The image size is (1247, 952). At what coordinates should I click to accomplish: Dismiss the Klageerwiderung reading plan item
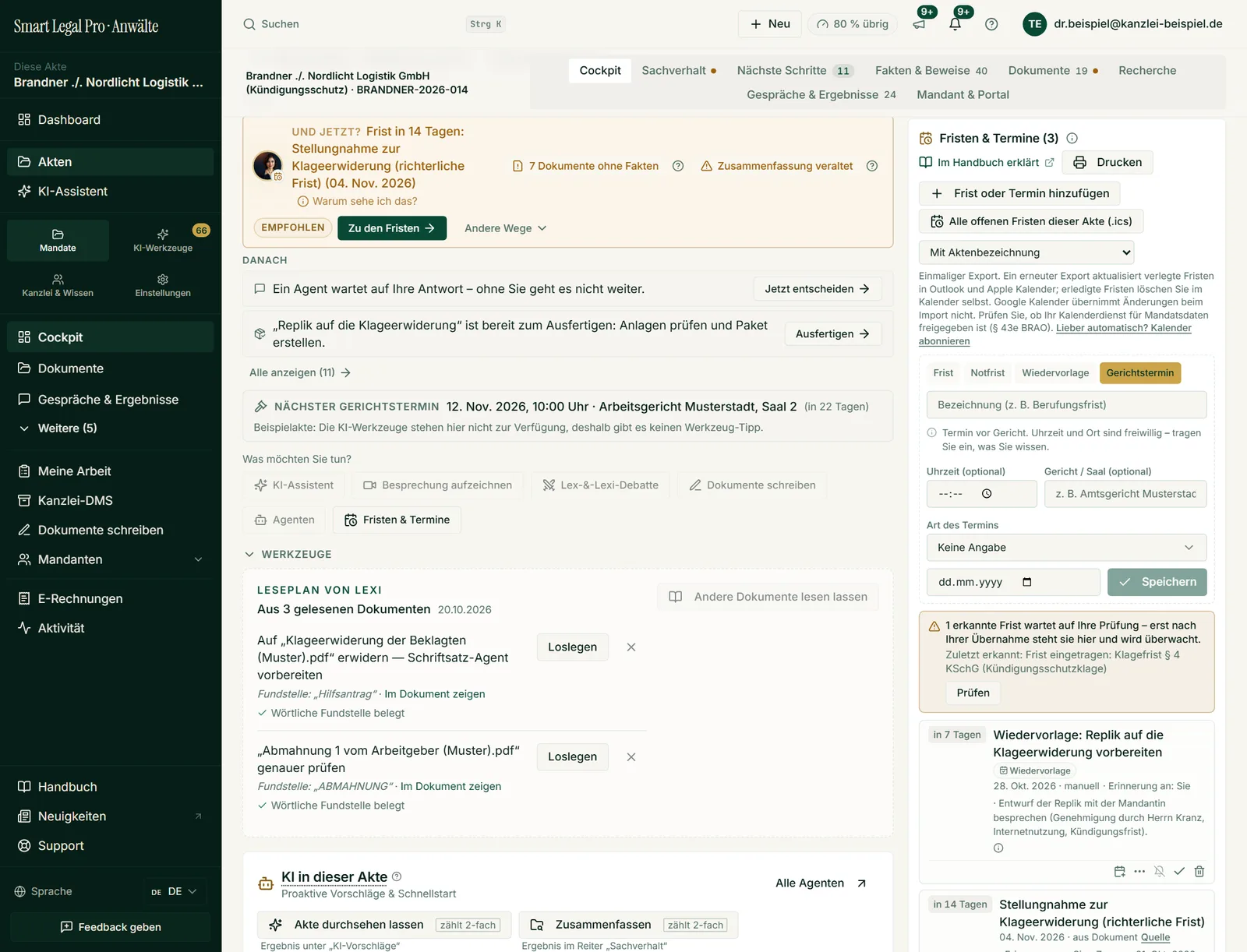pyautogui.click(x=631, y=647)
